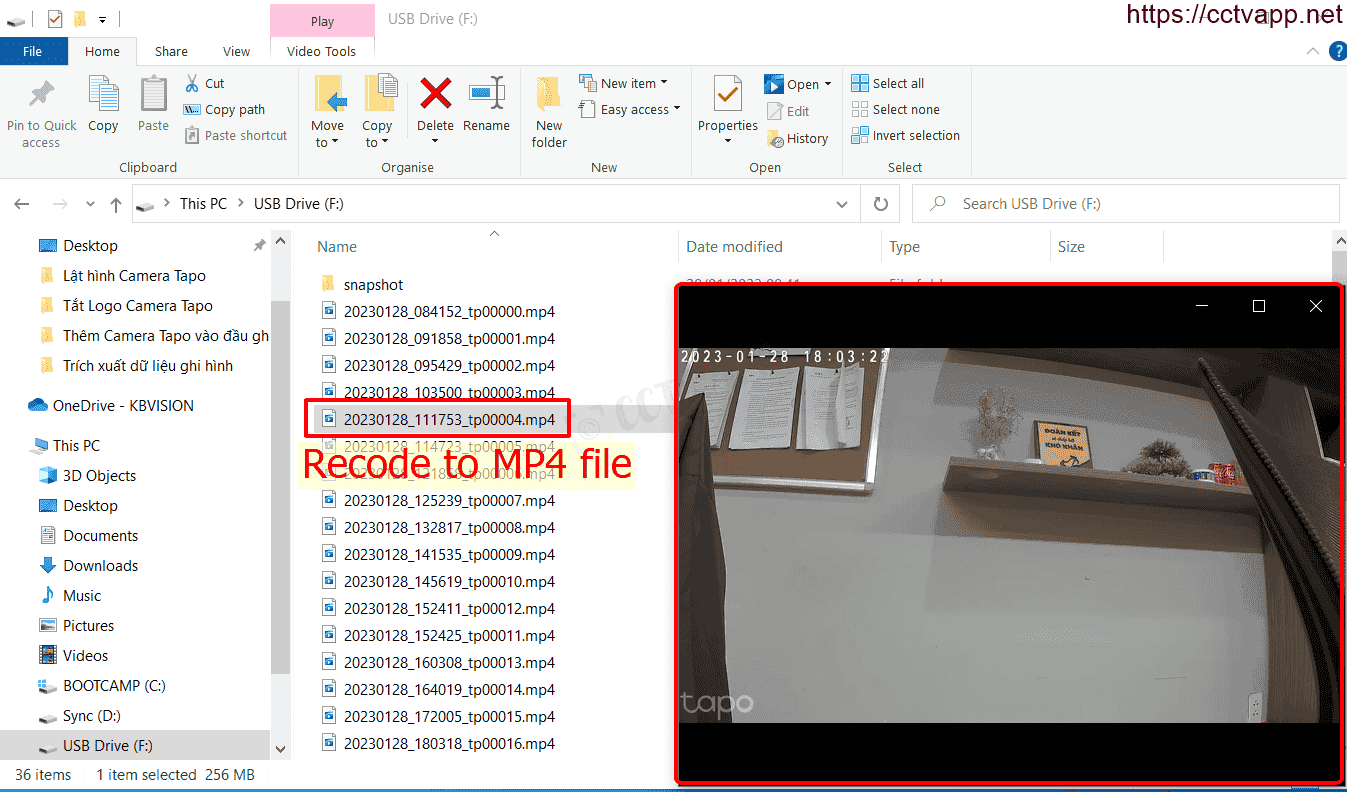
Task: Click the Copy icon in Clipboard group
Action: point(103,94)
